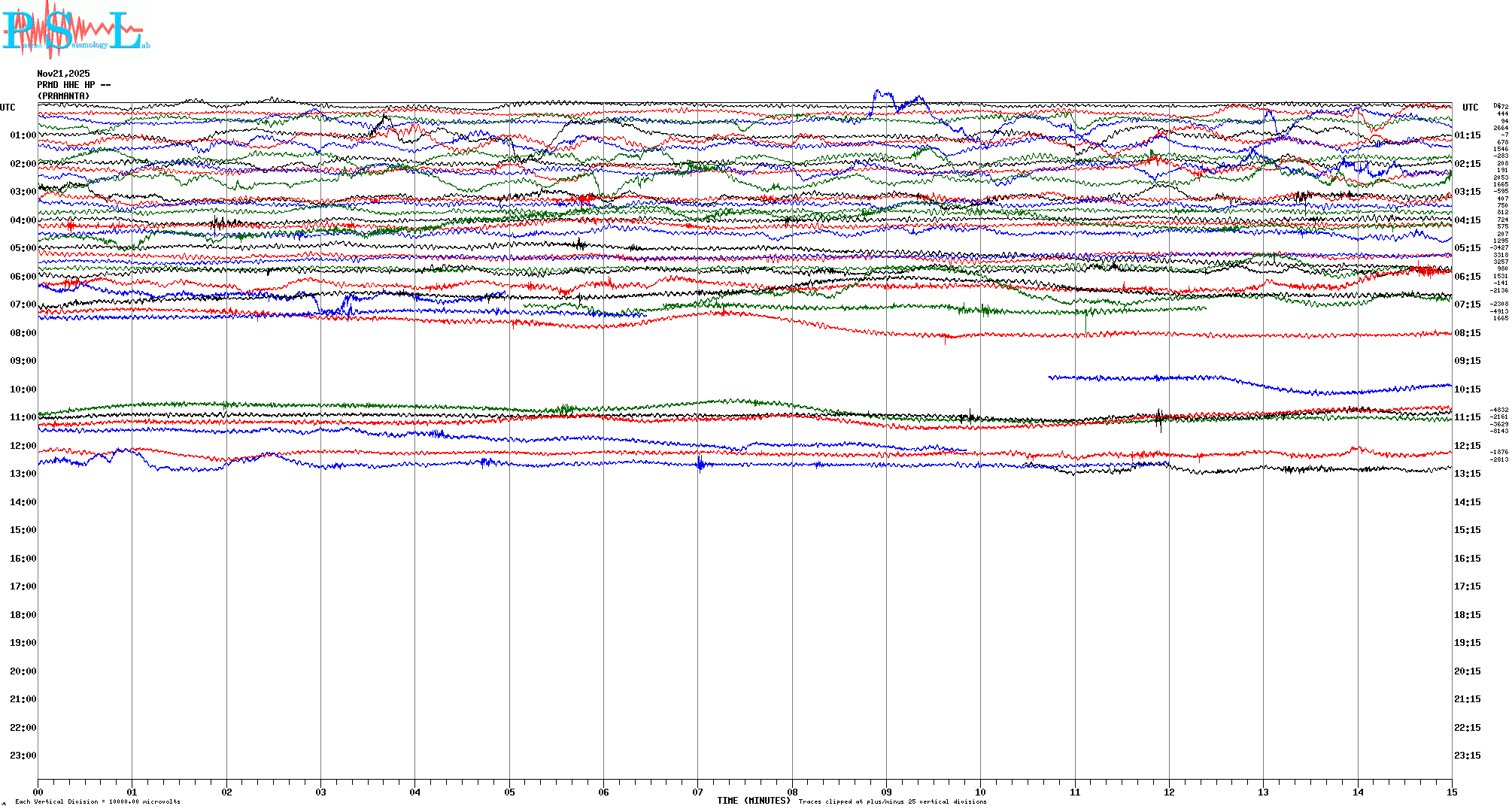Click the right UTC axis header
The width and height of the screenshot is (1512, 812).
pos(1470,108)
